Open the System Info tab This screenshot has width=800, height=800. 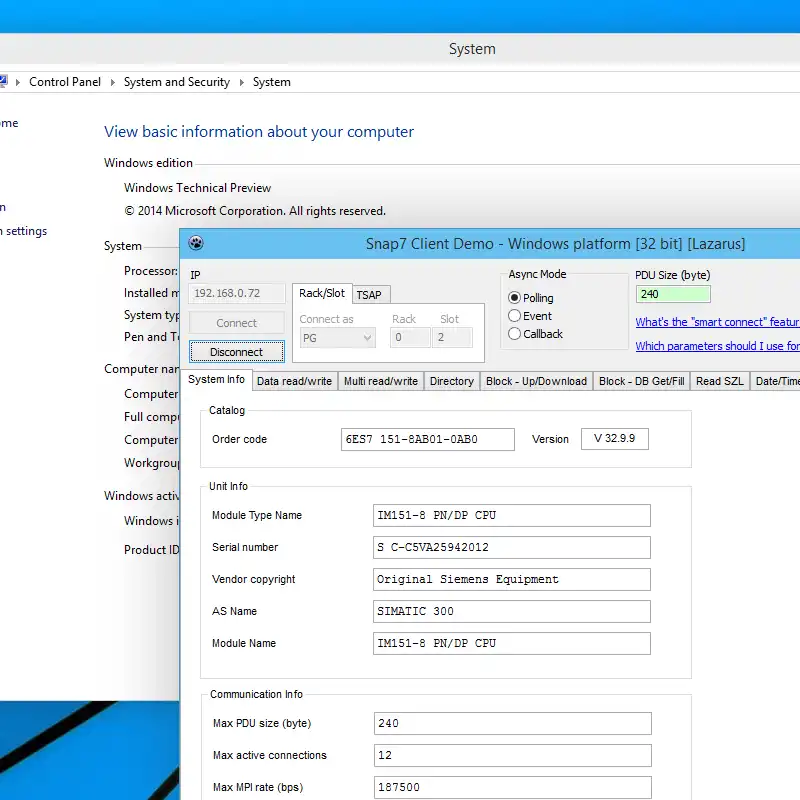point(216,380)
